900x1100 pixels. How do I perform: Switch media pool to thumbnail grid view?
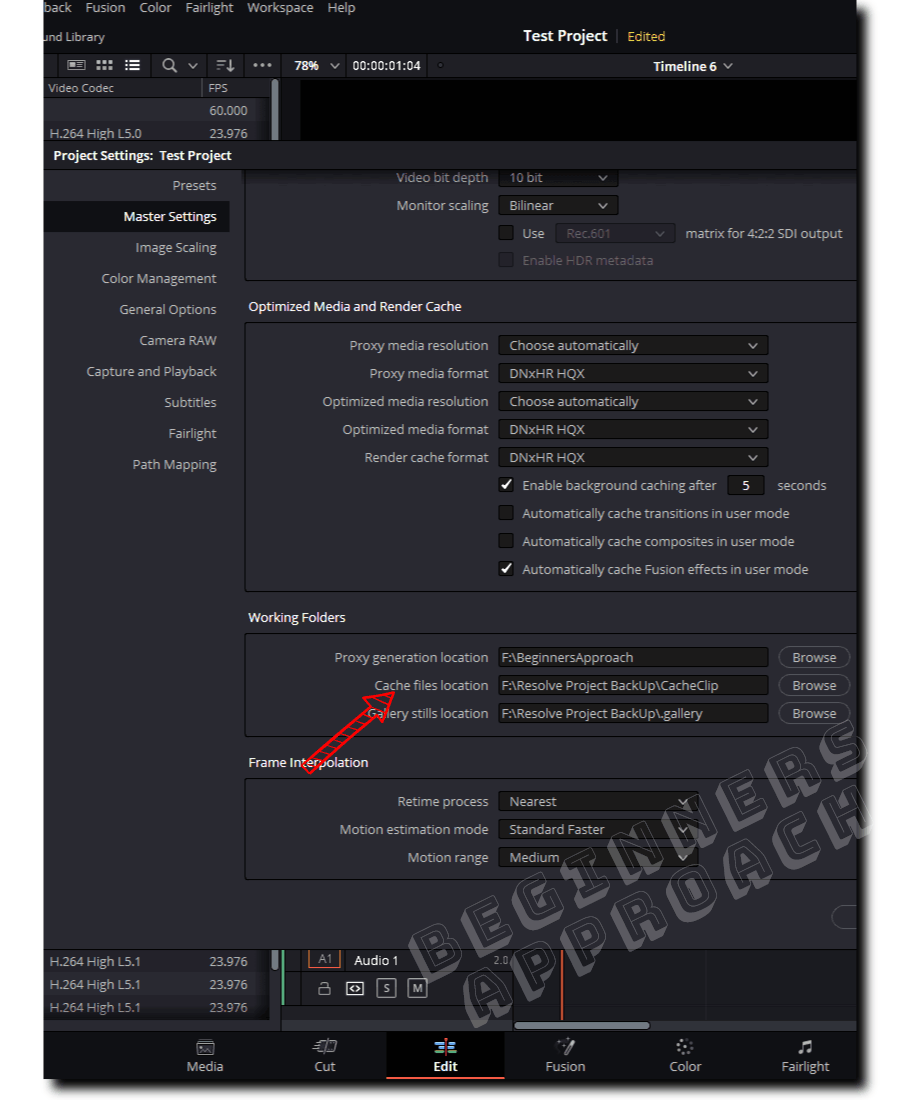tap(105, 65)
